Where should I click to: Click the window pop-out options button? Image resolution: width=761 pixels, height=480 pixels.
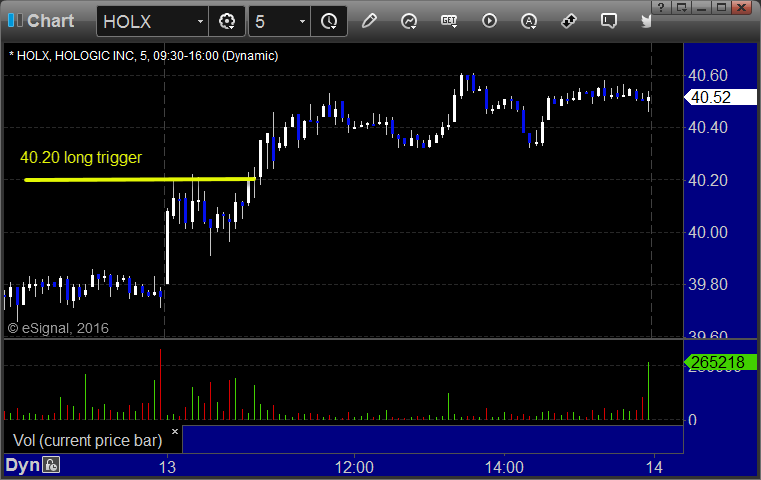tap(681, 7)
